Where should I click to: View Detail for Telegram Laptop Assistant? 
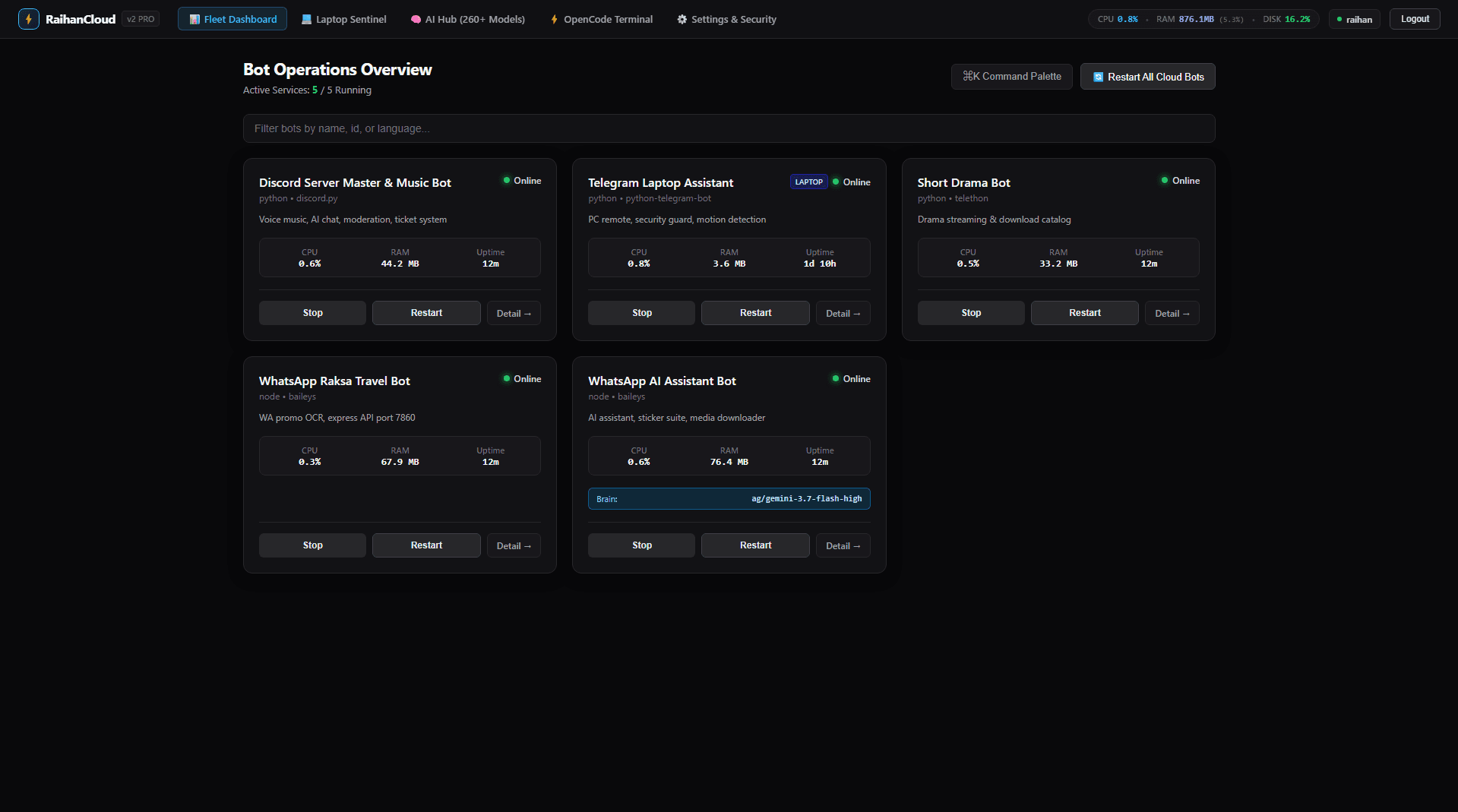click(843, 313)
